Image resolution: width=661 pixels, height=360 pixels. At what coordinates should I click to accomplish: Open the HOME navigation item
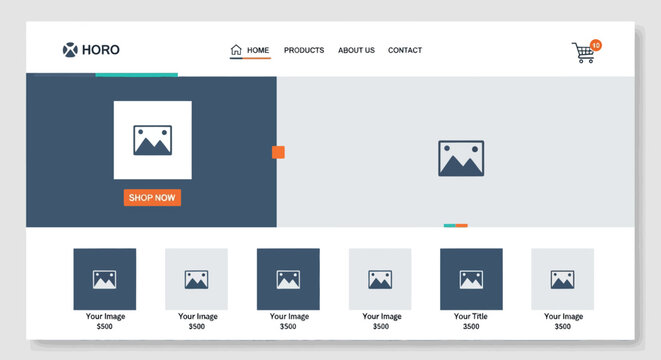(x=258, y=50)
